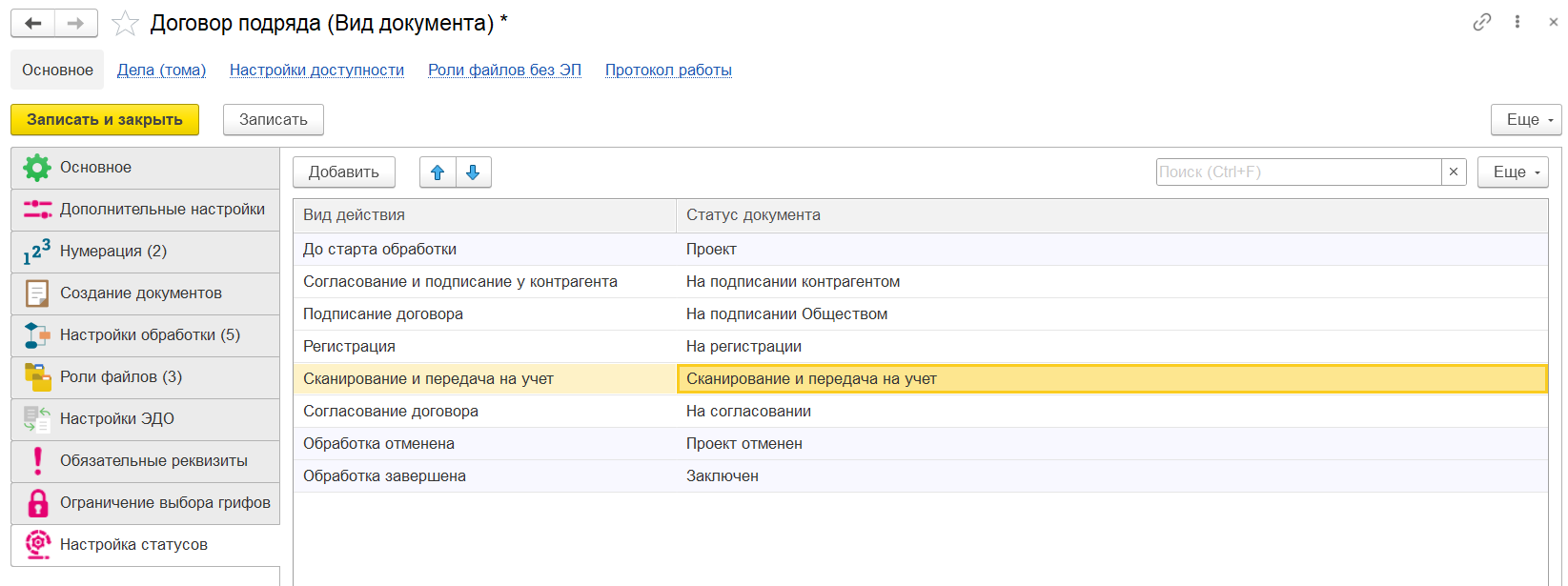Select Обязательные реквизиты sidebar section
Image resolution: width=1568 pixels, height=586 pixels.
coord(145,461)
